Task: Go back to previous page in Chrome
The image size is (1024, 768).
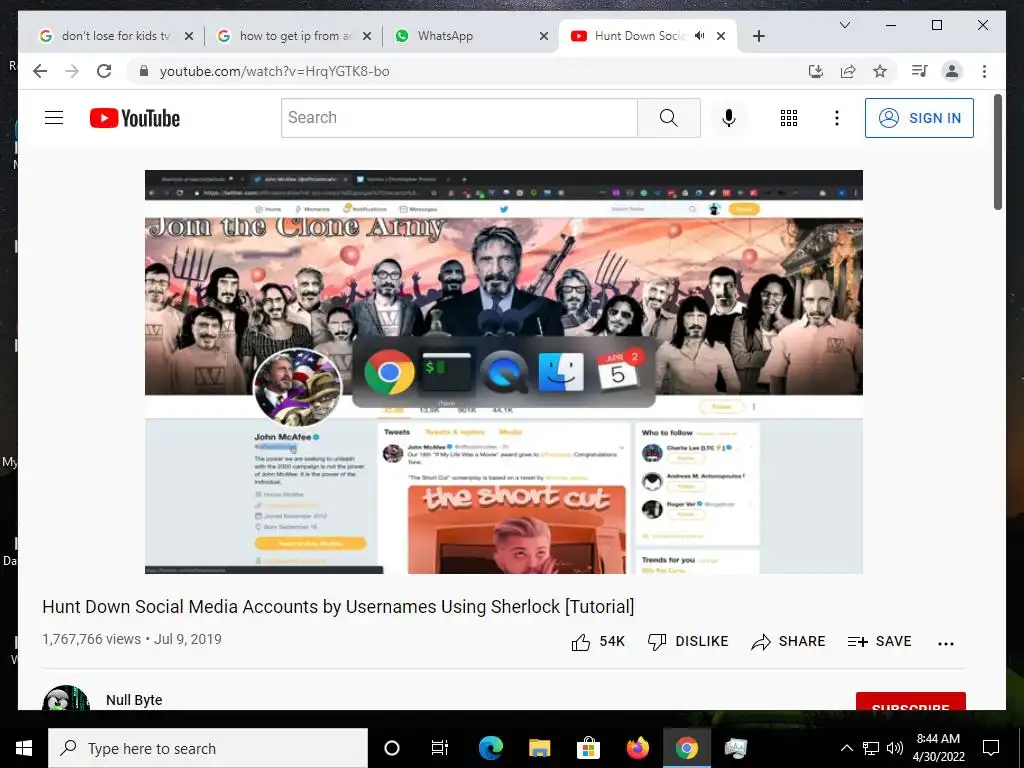Action: (x=40, y=71)
